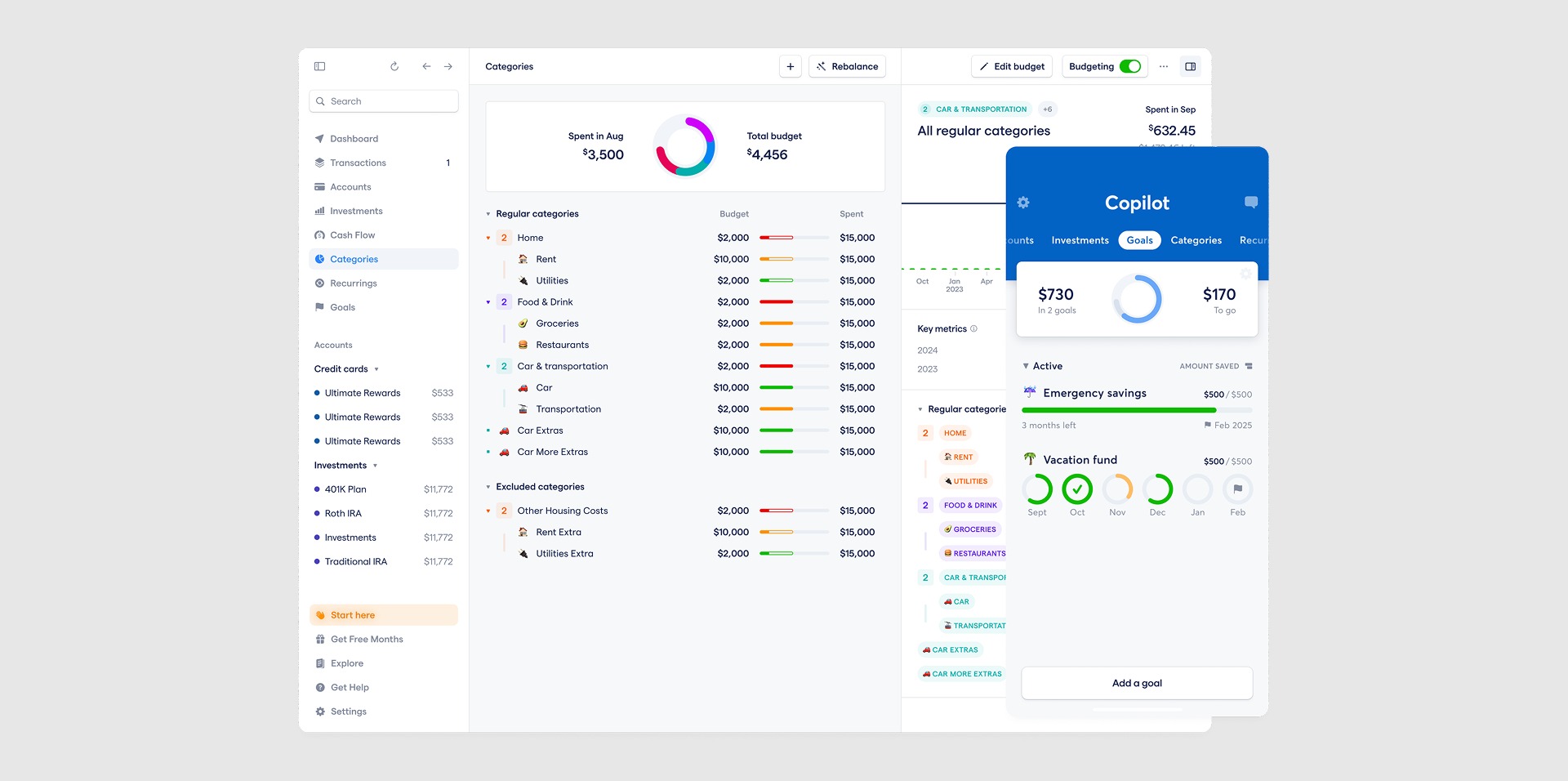This screenshot has height=781, width=1568.
Task: Collapse the Active goals section
Action: pos(1026,366)
